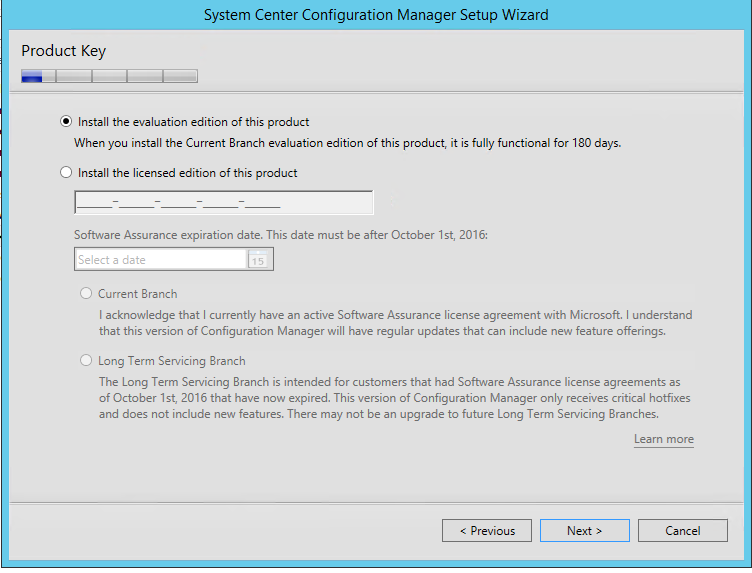Pick the Long Term Servicing Branch option
Viewport: 752px width, 573px height.
click(86, 361)
